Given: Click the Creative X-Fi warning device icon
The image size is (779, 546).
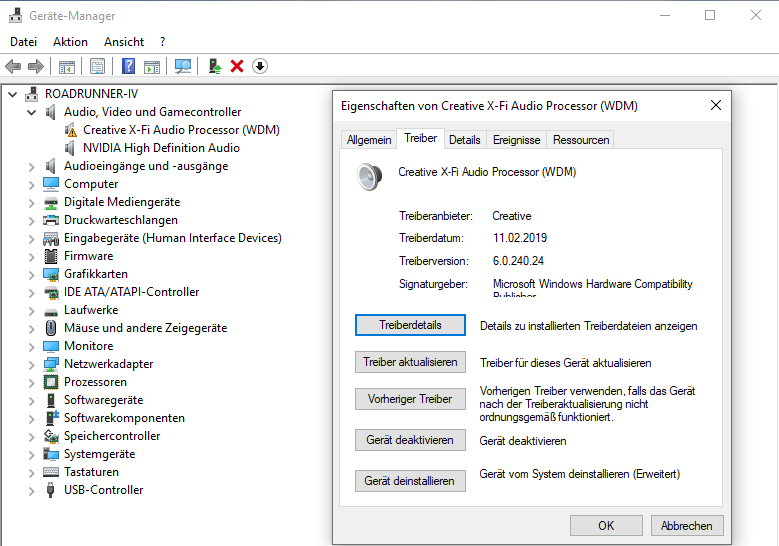Looking at the screenshot, I should (x=71, y=130).
